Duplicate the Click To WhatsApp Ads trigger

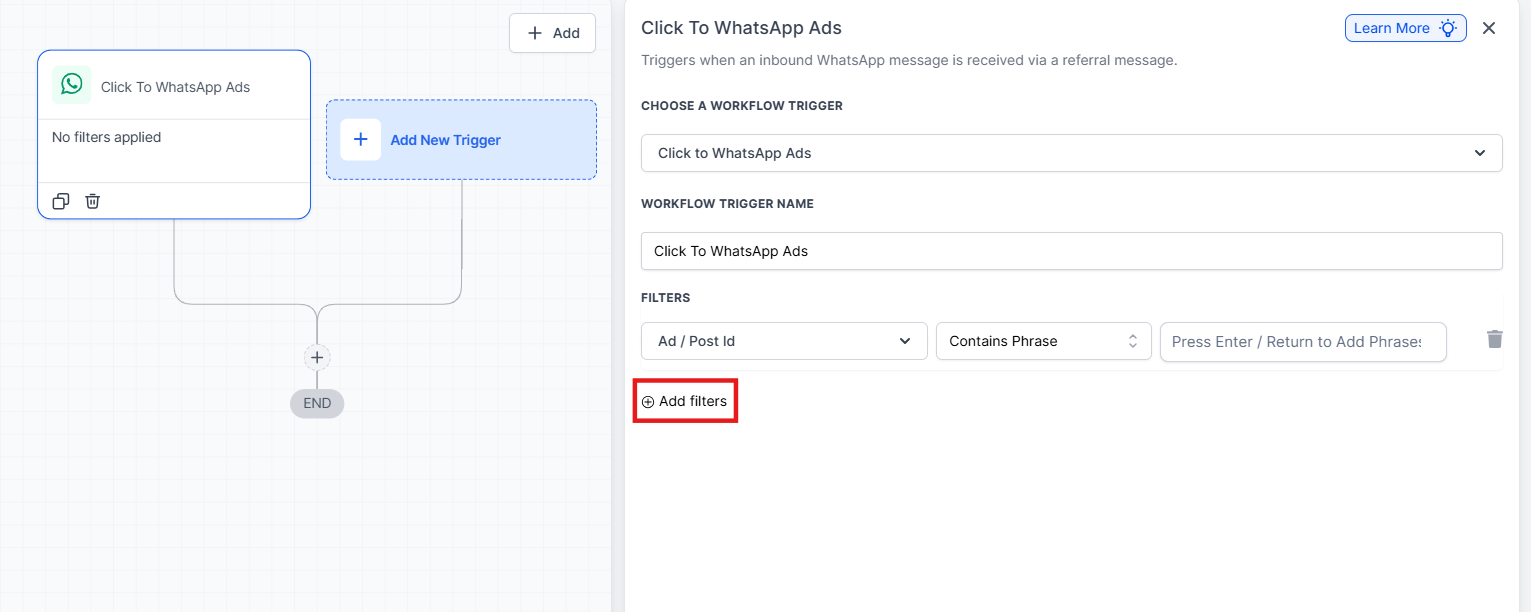61,201
